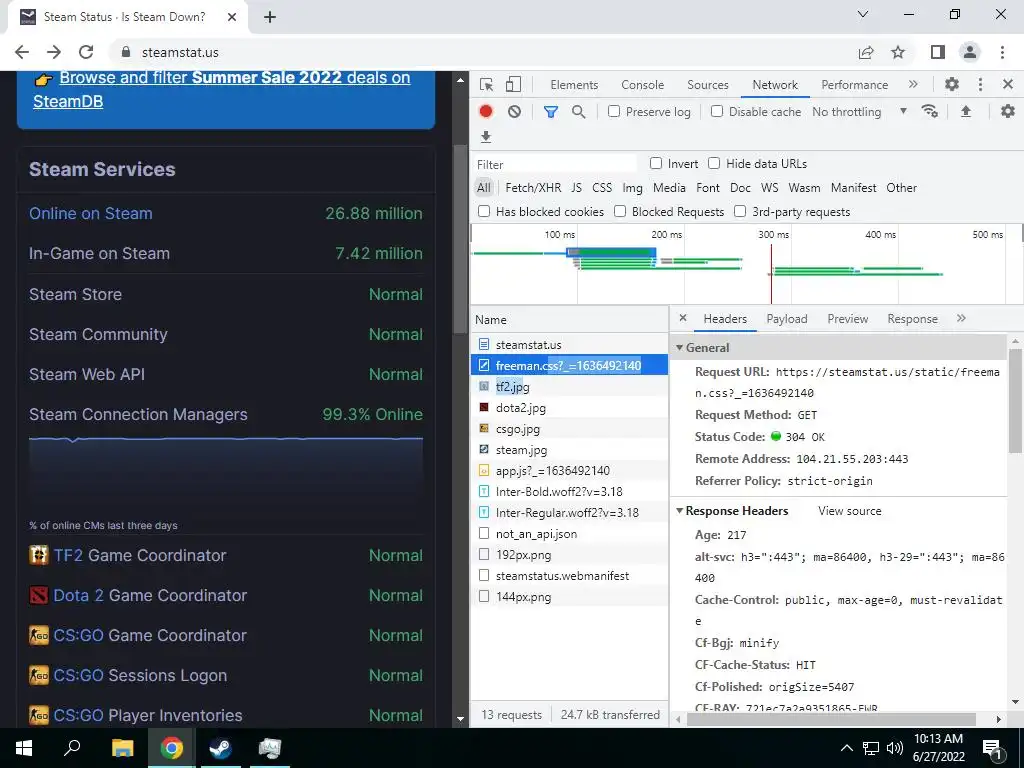The image size is (1024, 768).
Task: Close the request details pane
Action: 683,318
